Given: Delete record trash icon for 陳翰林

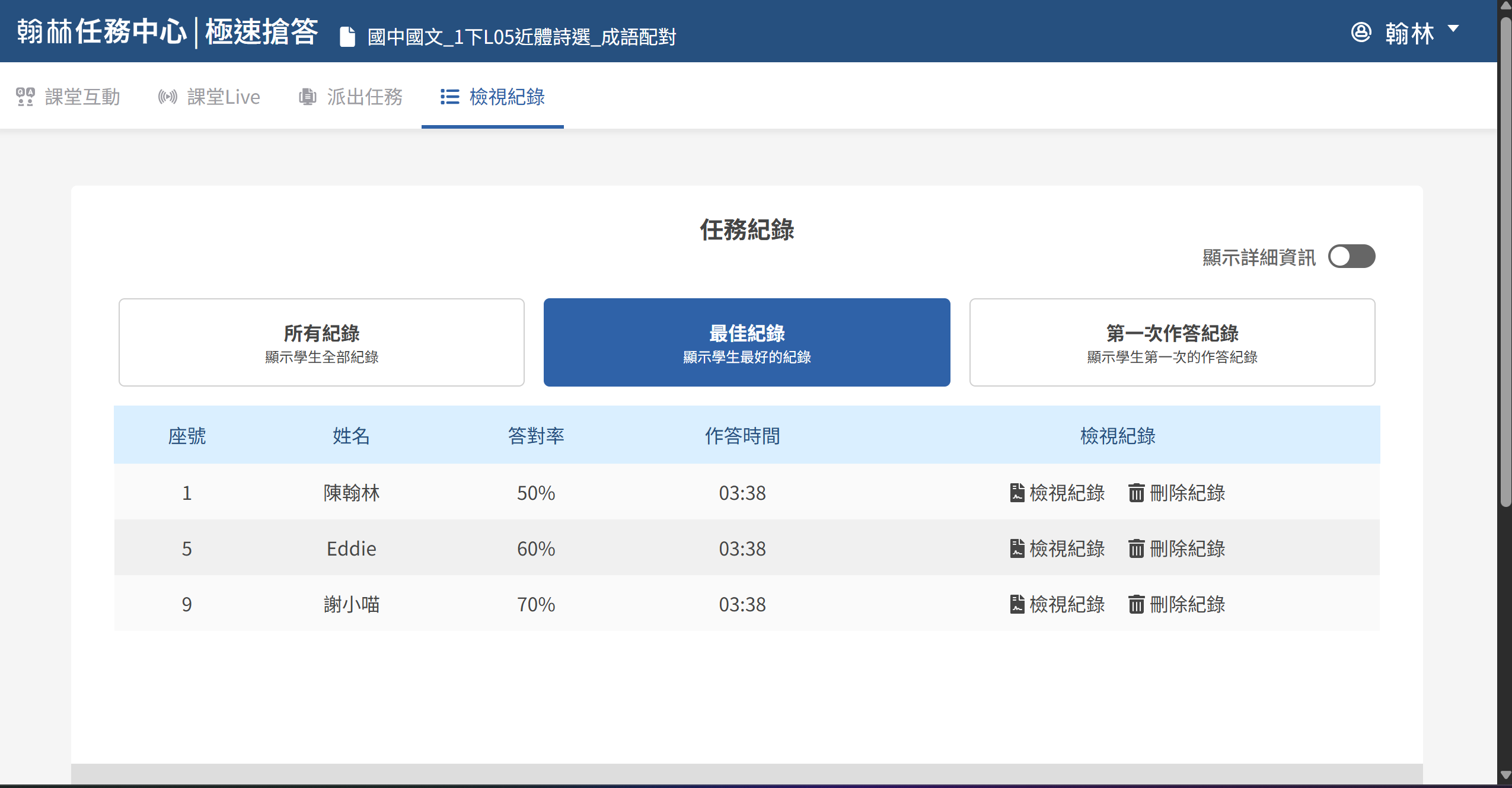Looking at the screenshot, I should coord(1136,493).
